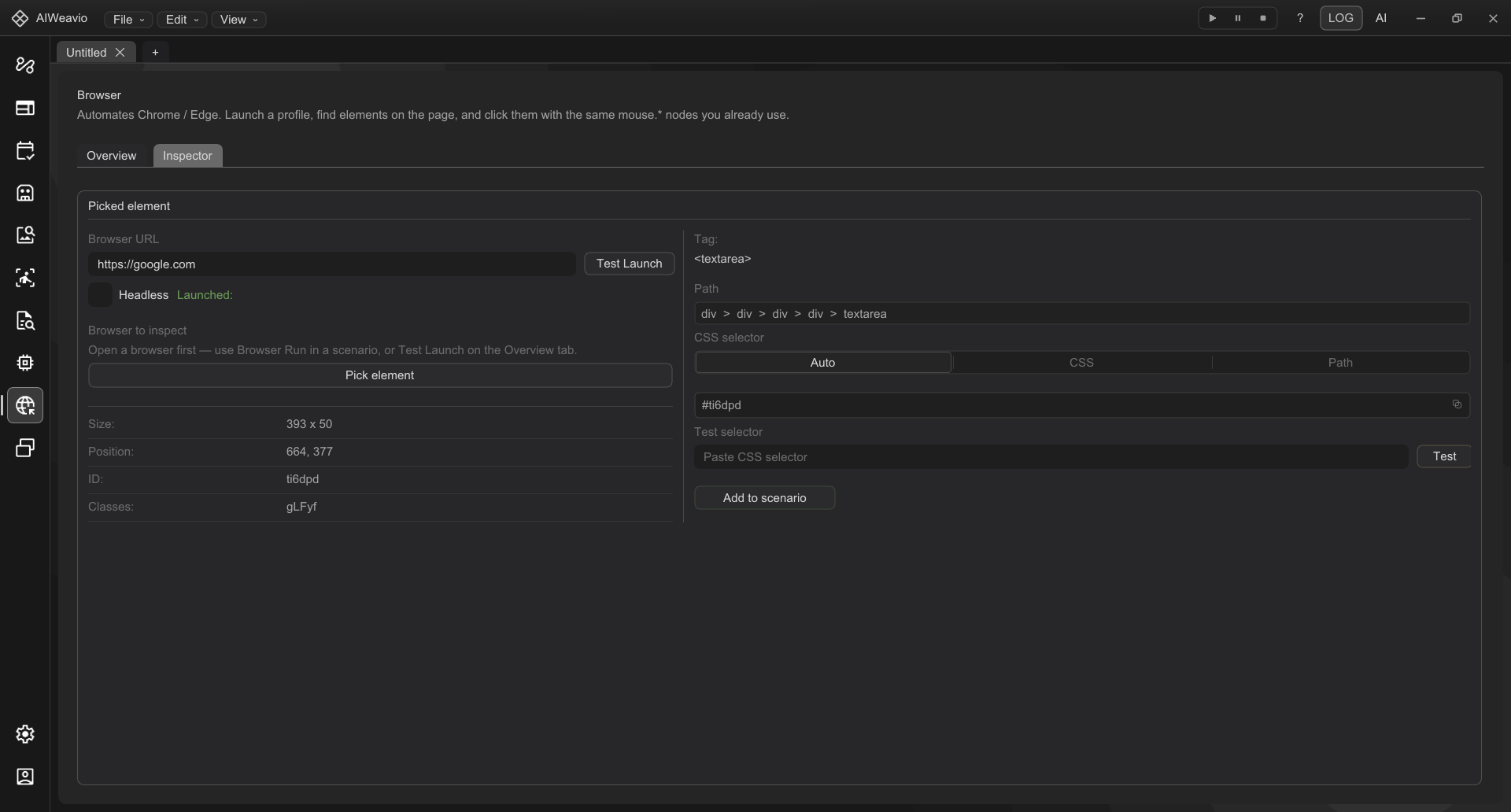Select the Browser globe sidebar icon
The image size is (1511, 812).
pyautogui.click(x=25, y=405)
